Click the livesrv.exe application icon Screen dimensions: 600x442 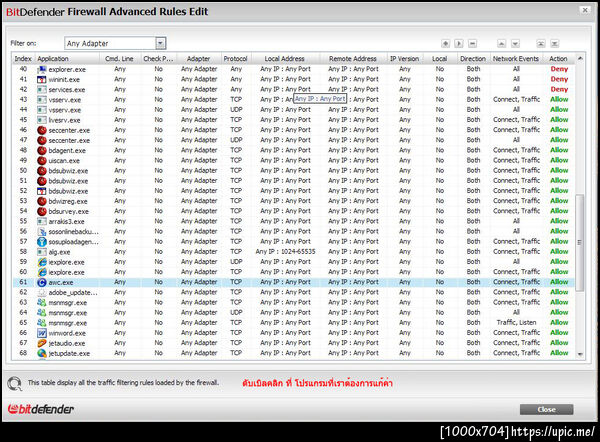point(42,120)
